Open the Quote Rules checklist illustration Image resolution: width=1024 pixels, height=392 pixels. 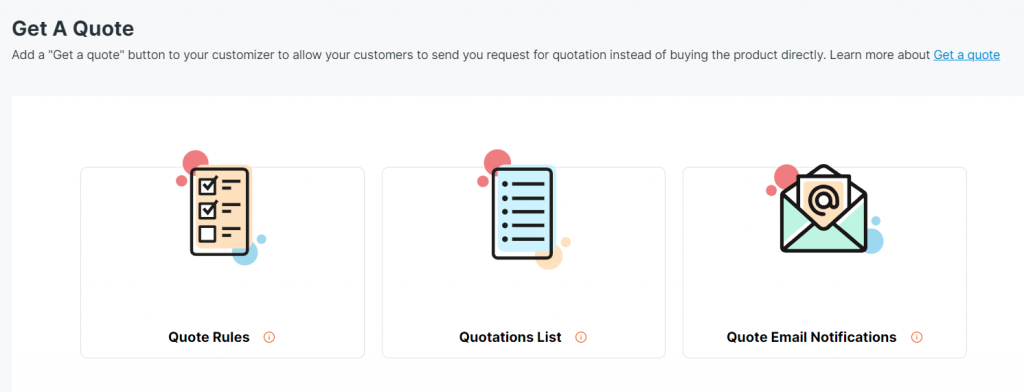tap(220, 208)
